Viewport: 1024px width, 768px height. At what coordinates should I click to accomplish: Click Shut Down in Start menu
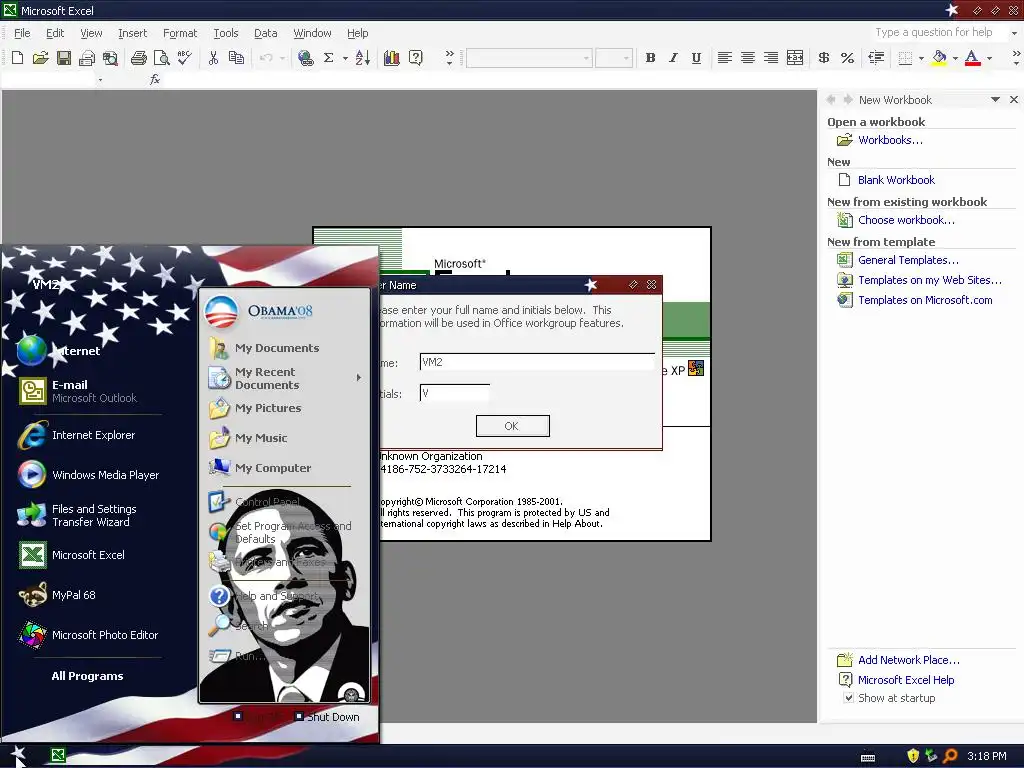[x=327, y=716]
